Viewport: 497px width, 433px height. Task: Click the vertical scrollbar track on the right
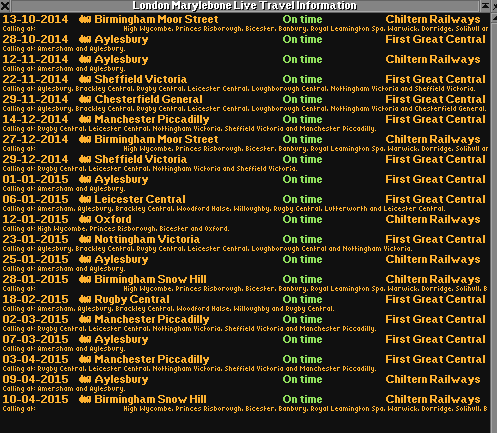(494, 227)
